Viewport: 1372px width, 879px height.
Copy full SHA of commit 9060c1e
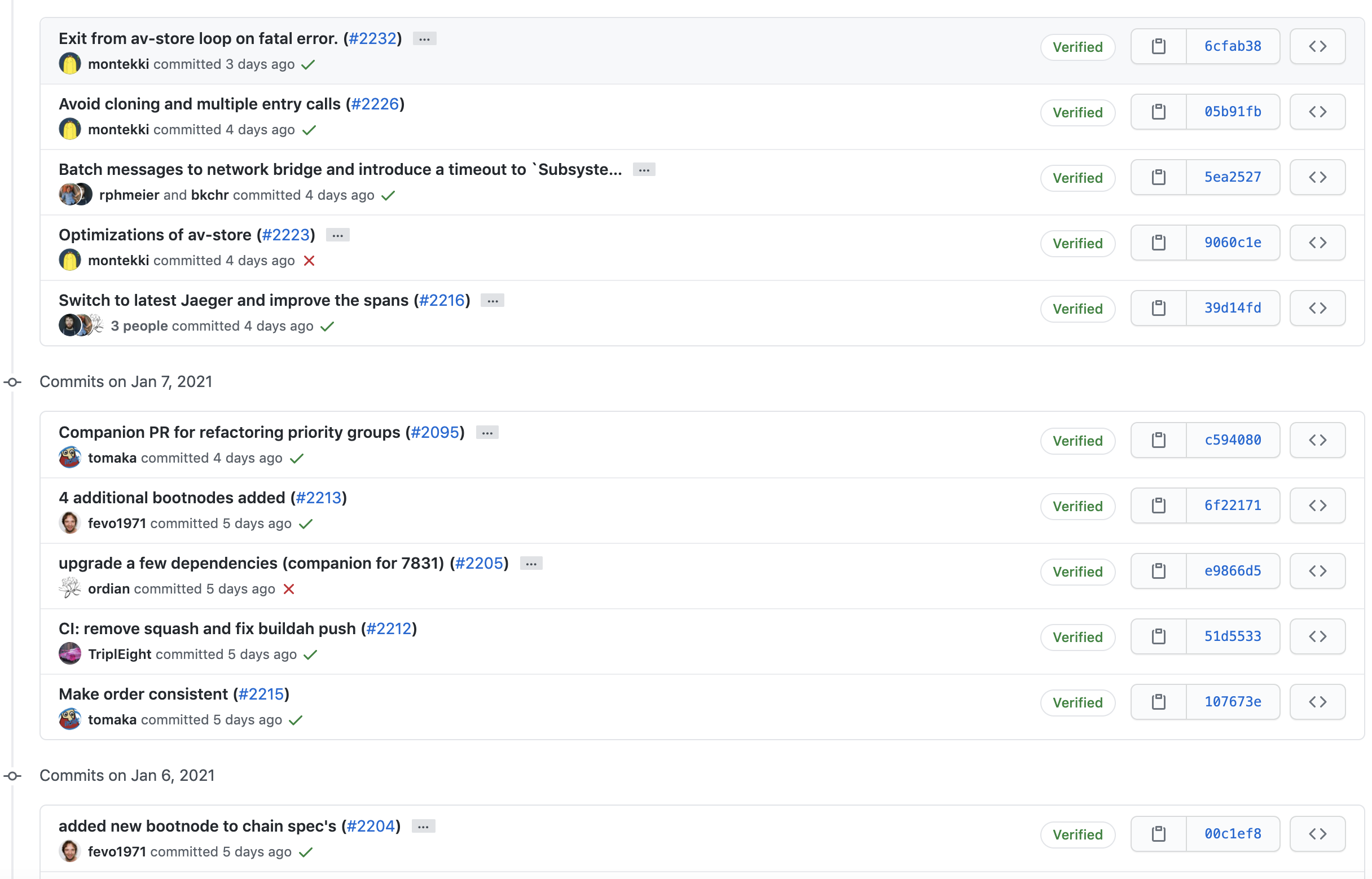coord(1158,243)
